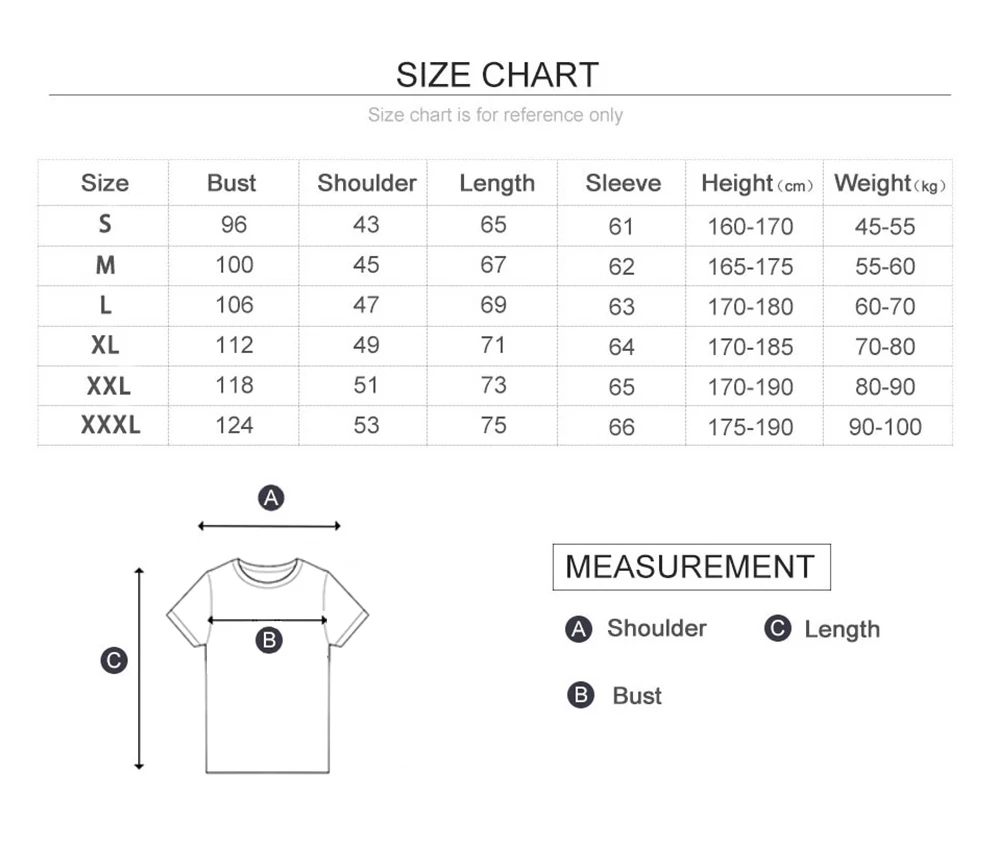This screenshot has height=849, width=1001.
Task: Click the B icon next to Bust legend
Action: (580, 695)
